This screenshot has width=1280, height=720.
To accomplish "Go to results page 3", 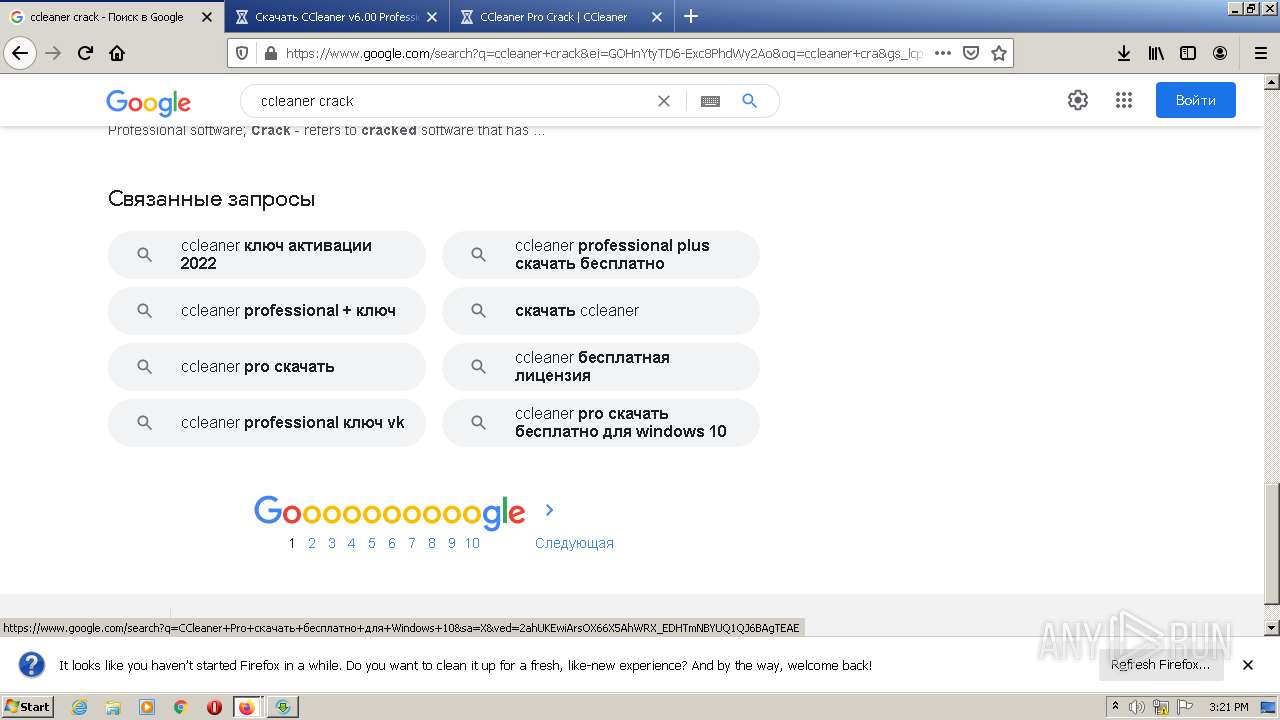I will click(x=332, y=543).
